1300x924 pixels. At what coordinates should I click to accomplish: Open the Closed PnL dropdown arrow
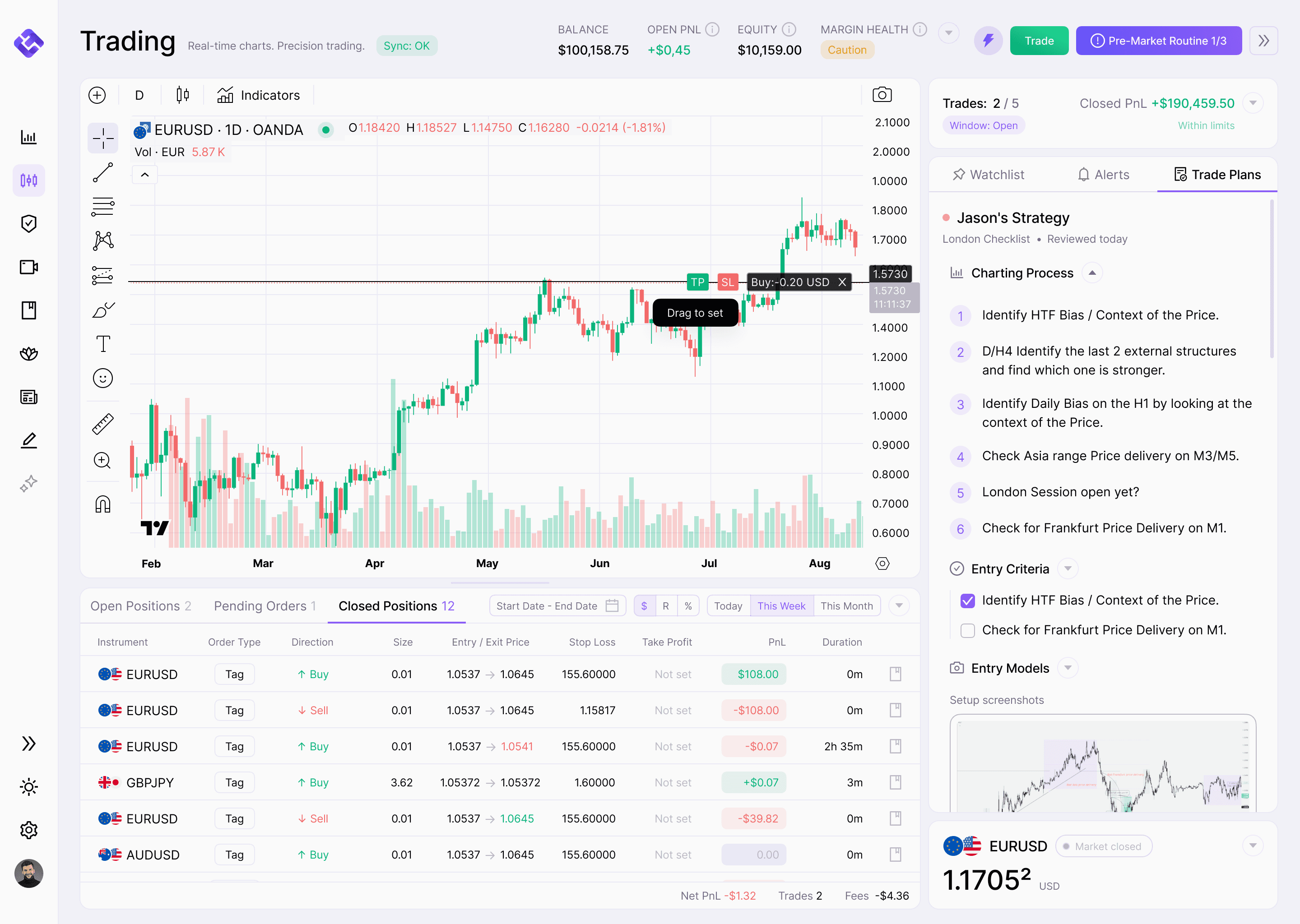tap(1253, 104)
